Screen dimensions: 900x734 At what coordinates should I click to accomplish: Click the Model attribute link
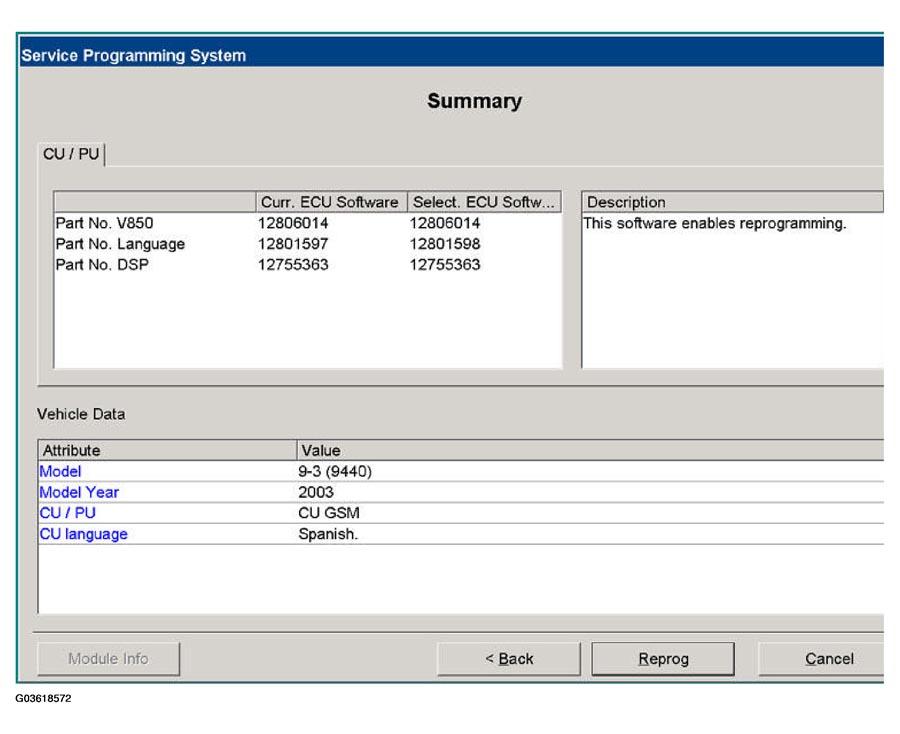(60, 471)
